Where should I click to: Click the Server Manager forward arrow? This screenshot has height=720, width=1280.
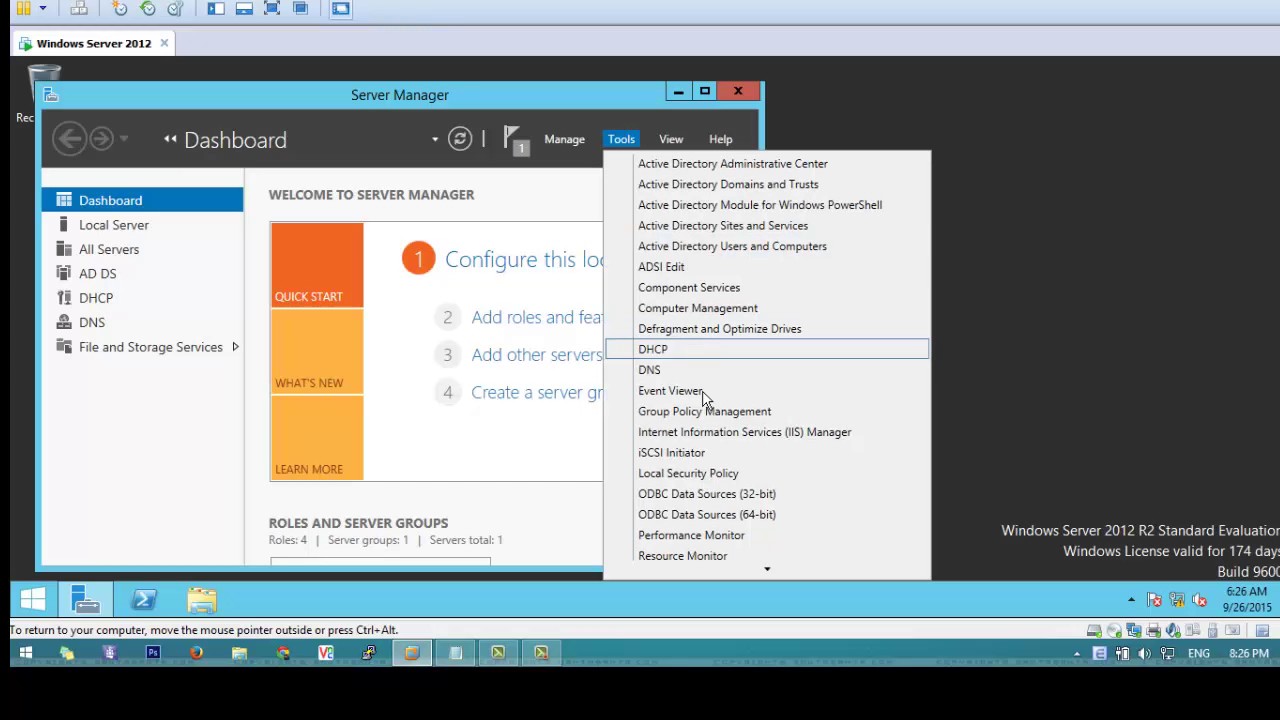(101, 138)
